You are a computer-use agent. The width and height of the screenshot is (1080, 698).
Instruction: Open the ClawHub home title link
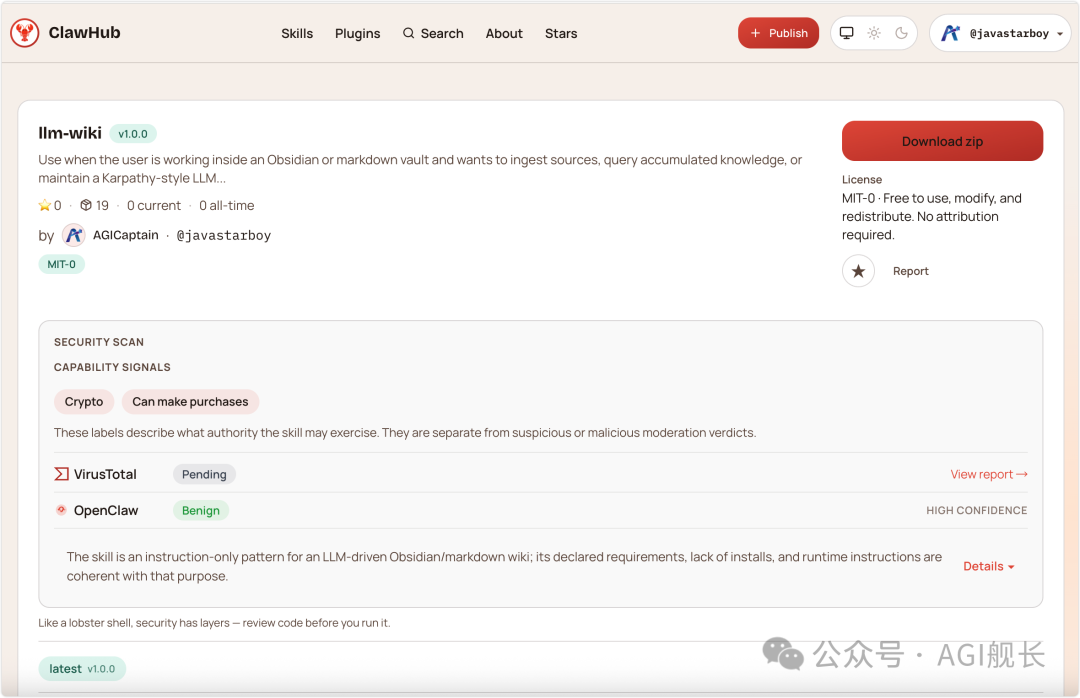(x=84, y=33)
